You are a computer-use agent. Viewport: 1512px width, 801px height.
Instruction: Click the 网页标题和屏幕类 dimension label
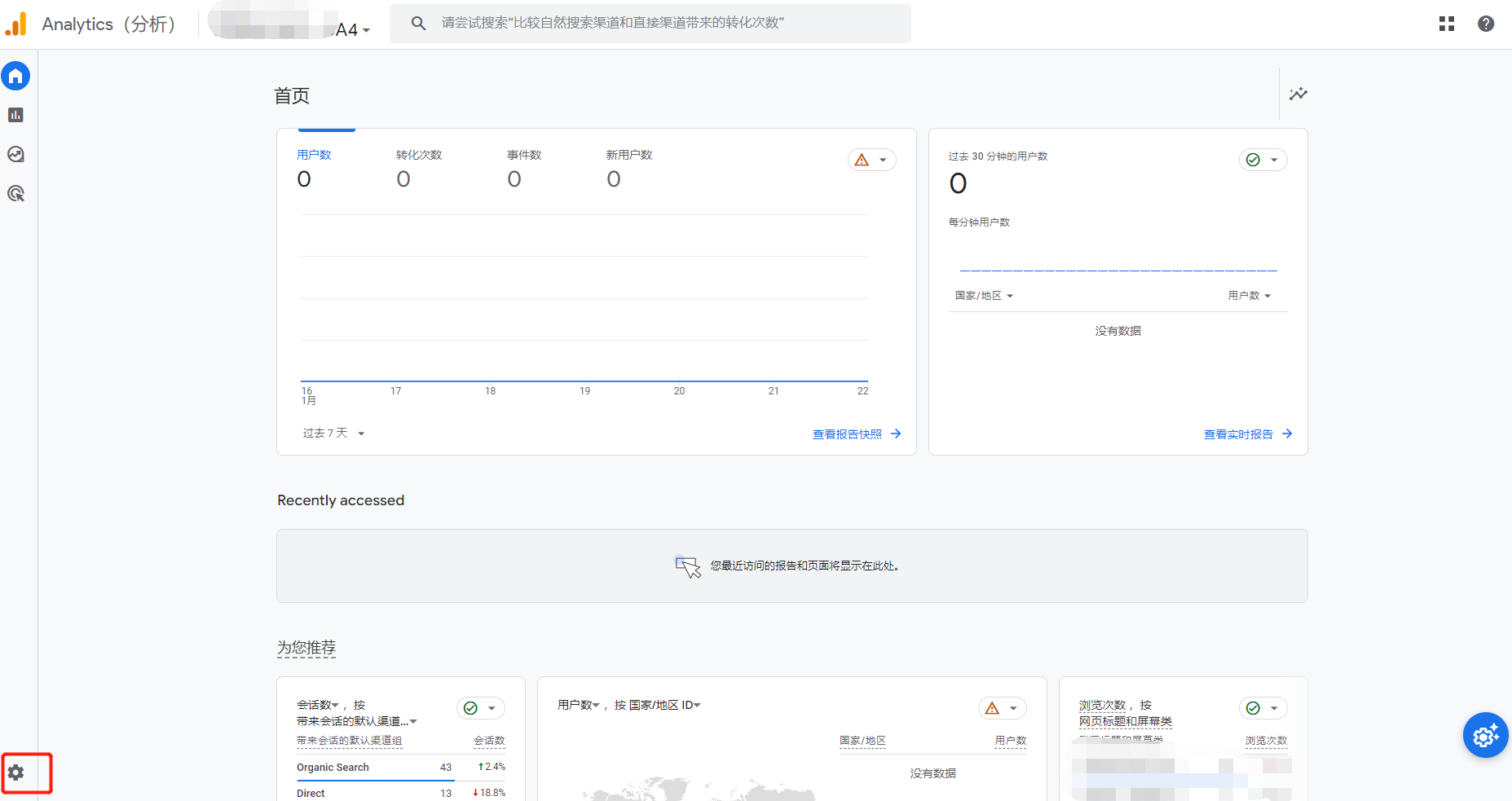[x=1126, y=721]
